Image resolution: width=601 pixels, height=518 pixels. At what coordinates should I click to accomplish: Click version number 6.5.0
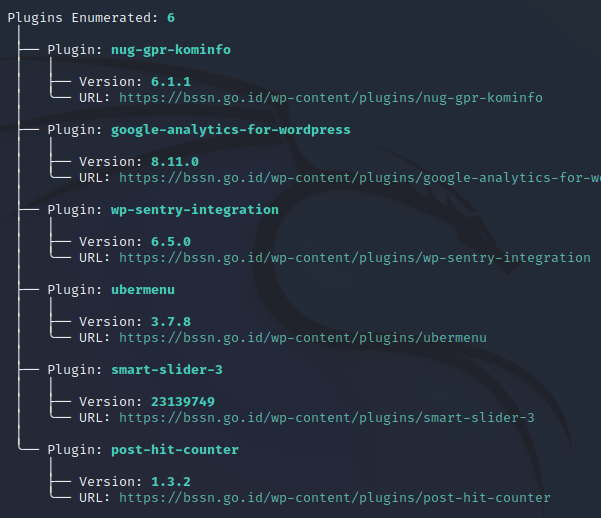(171, 242)
